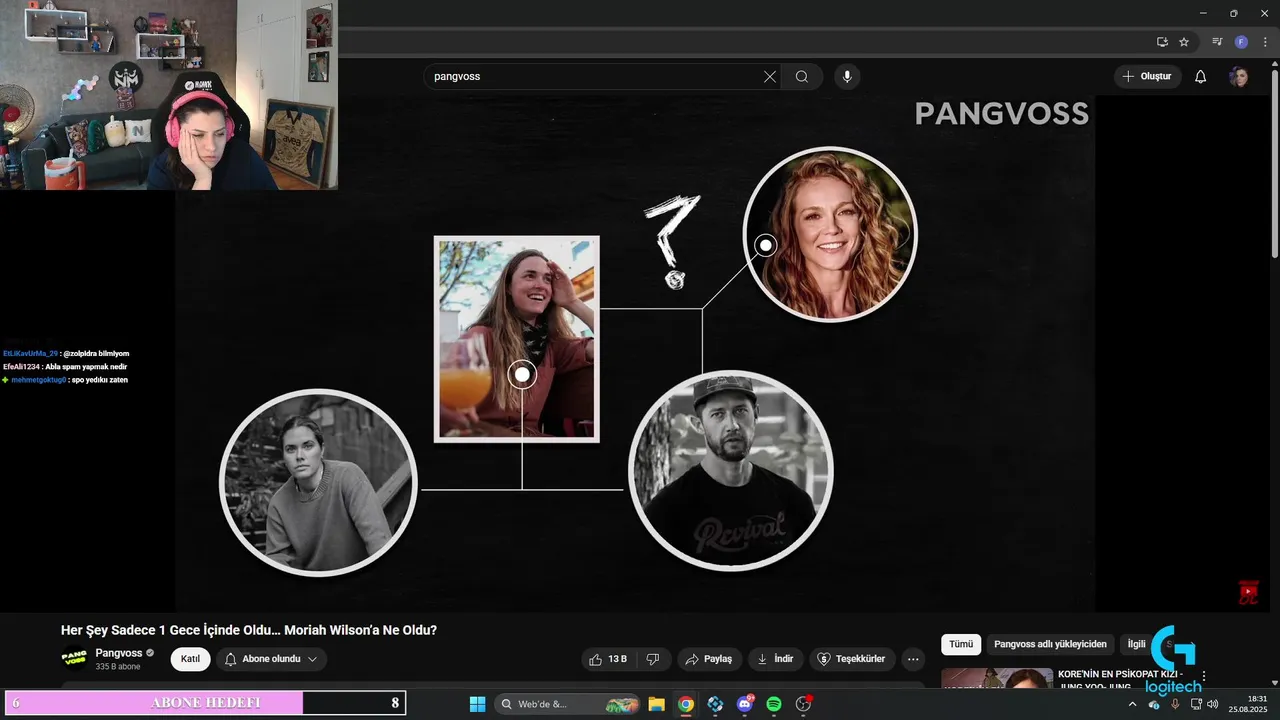This screenshot has height=720, width=1280.
Task: Click the magnifier search button on YouTube
Action: pyautogui.click(x=802, y=76)
